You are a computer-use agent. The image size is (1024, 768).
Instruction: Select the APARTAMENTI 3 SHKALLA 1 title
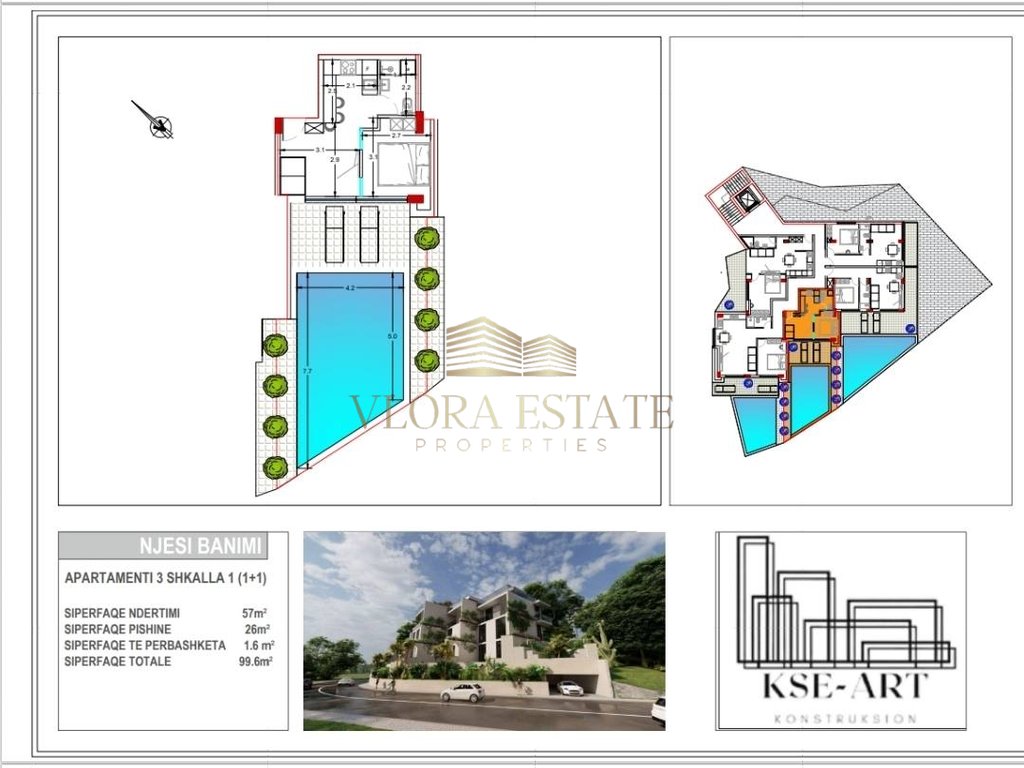165,578
